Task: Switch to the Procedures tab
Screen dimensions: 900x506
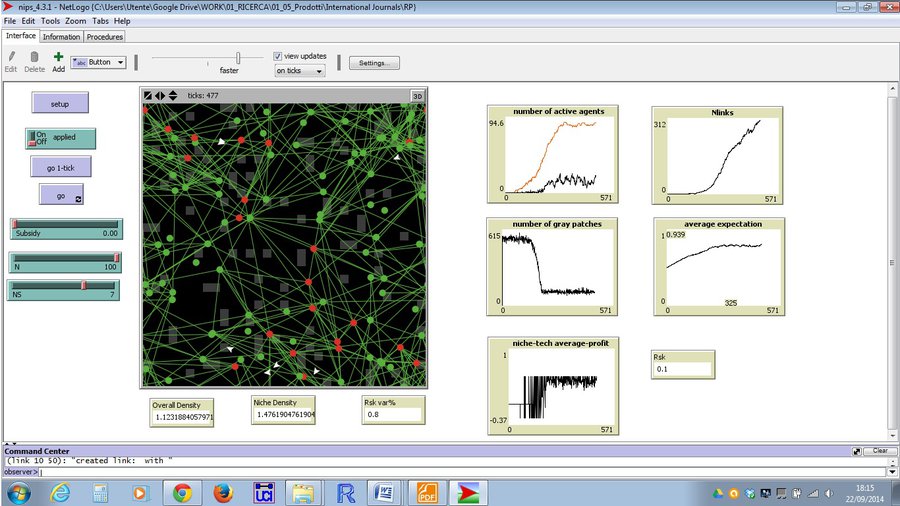Action: click(x=104, y=37)
